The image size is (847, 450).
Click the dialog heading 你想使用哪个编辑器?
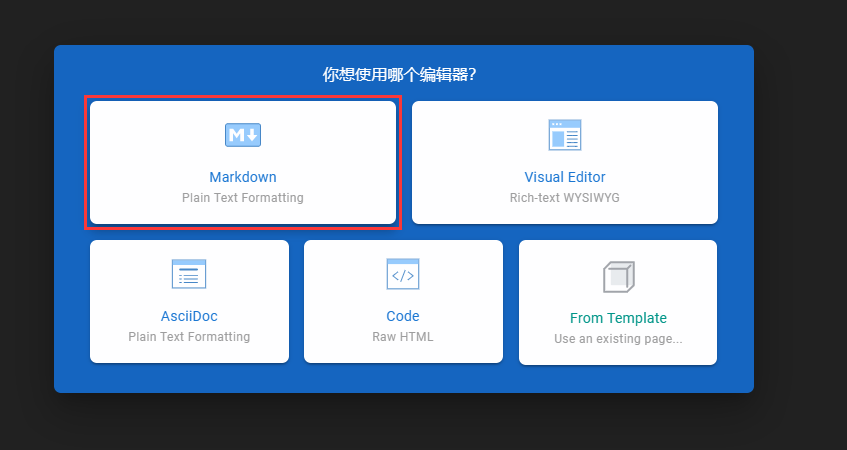point(400,75)
